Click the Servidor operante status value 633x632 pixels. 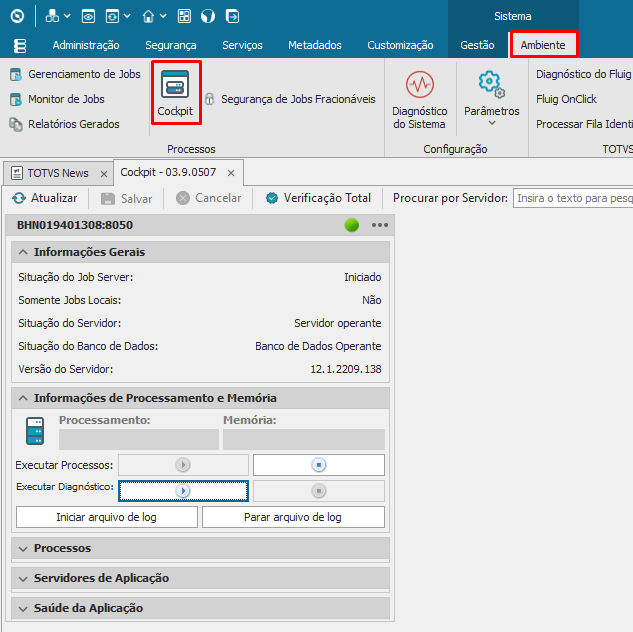[x=337, y=323]
